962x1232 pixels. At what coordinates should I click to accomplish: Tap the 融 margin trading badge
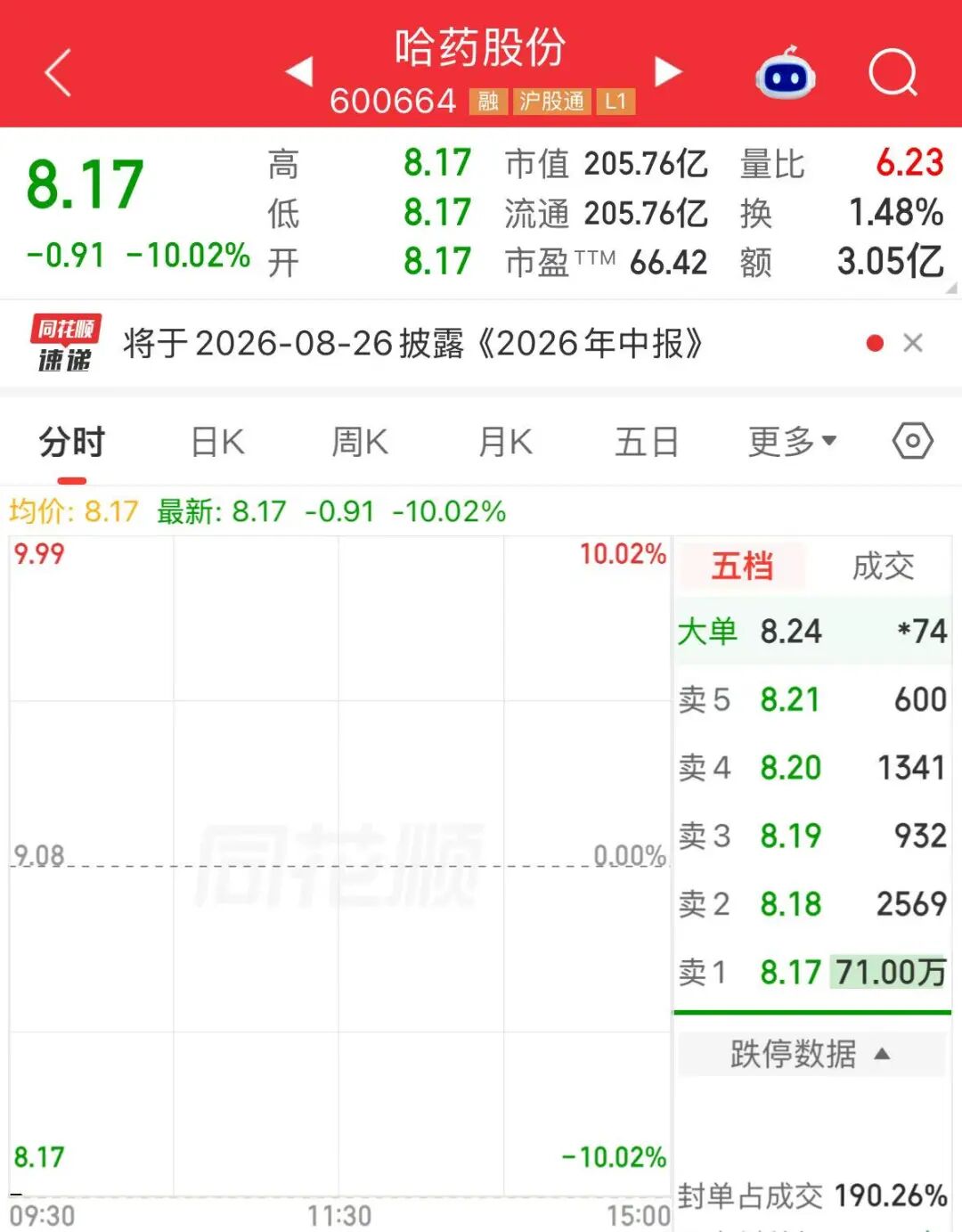coord(488,102)
